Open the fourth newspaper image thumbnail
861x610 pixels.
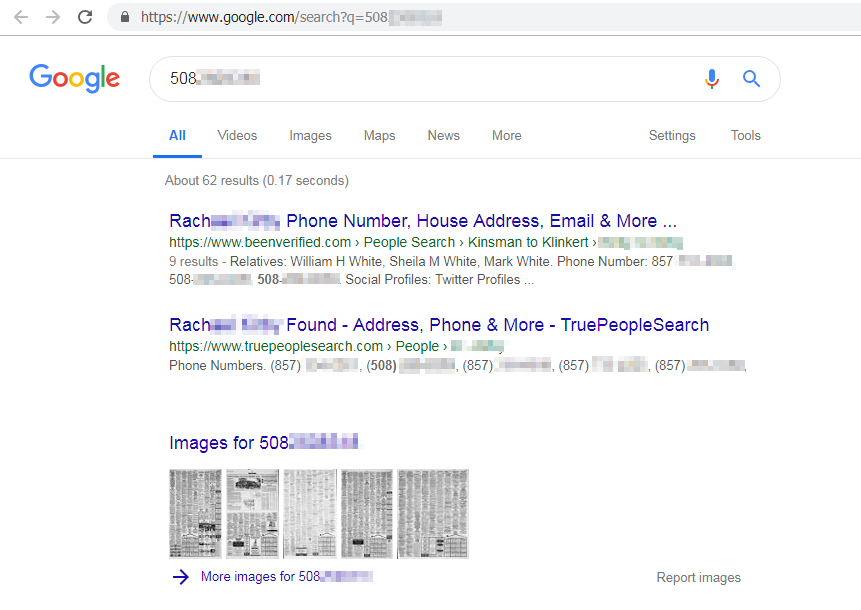(367, 514)
